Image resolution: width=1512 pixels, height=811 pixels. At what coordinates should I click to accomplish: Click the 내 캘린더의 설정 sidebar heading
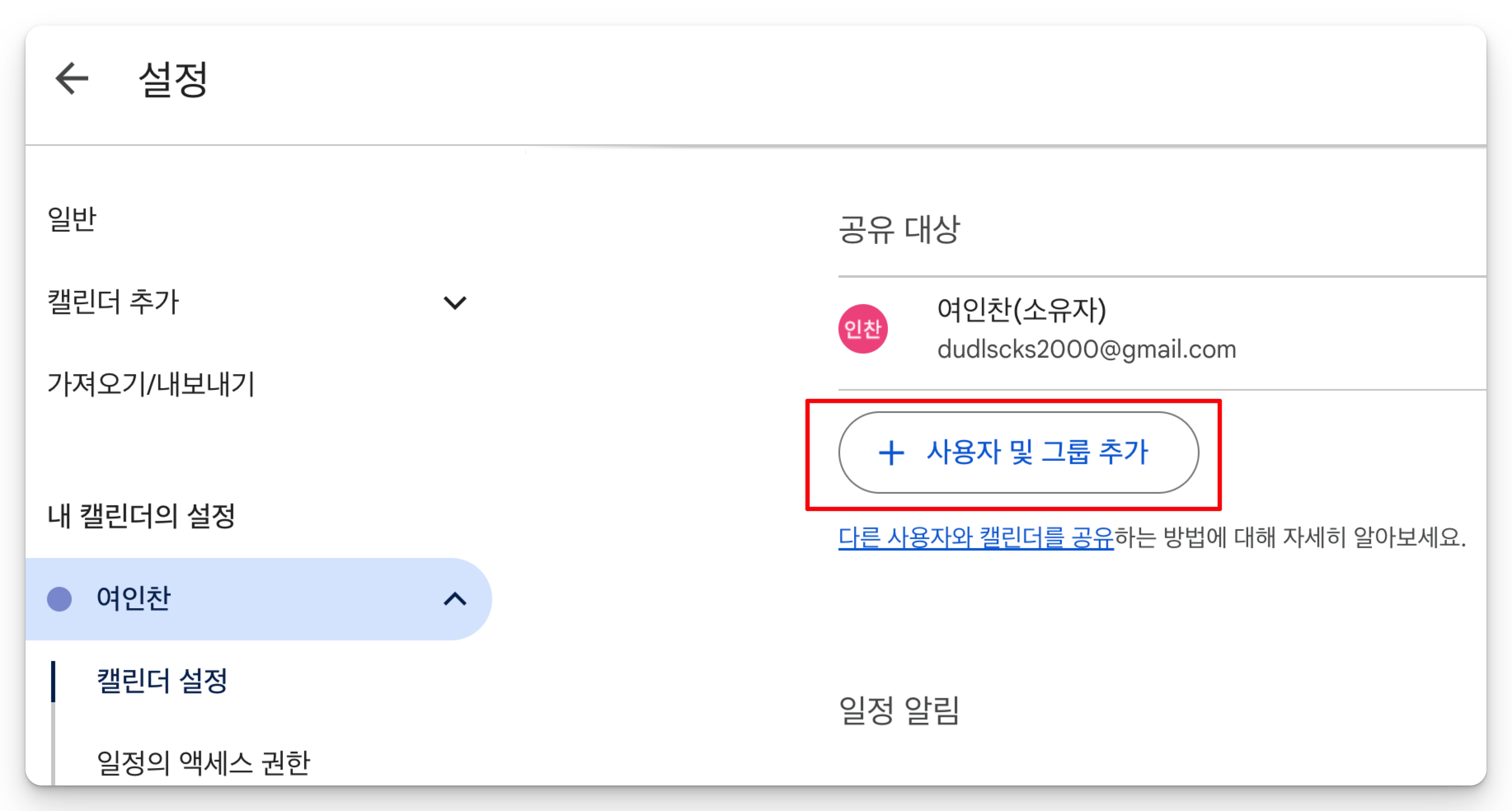(141, 516)
